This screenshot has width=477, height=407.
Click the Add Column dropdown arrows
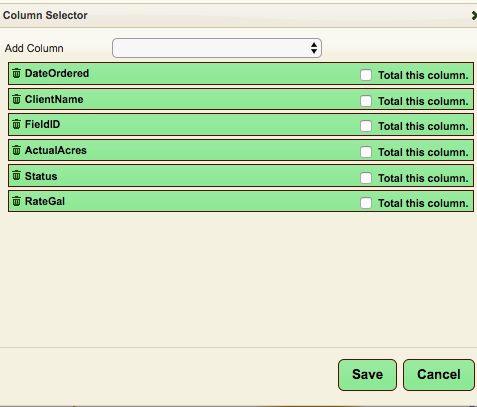[314, 48]
